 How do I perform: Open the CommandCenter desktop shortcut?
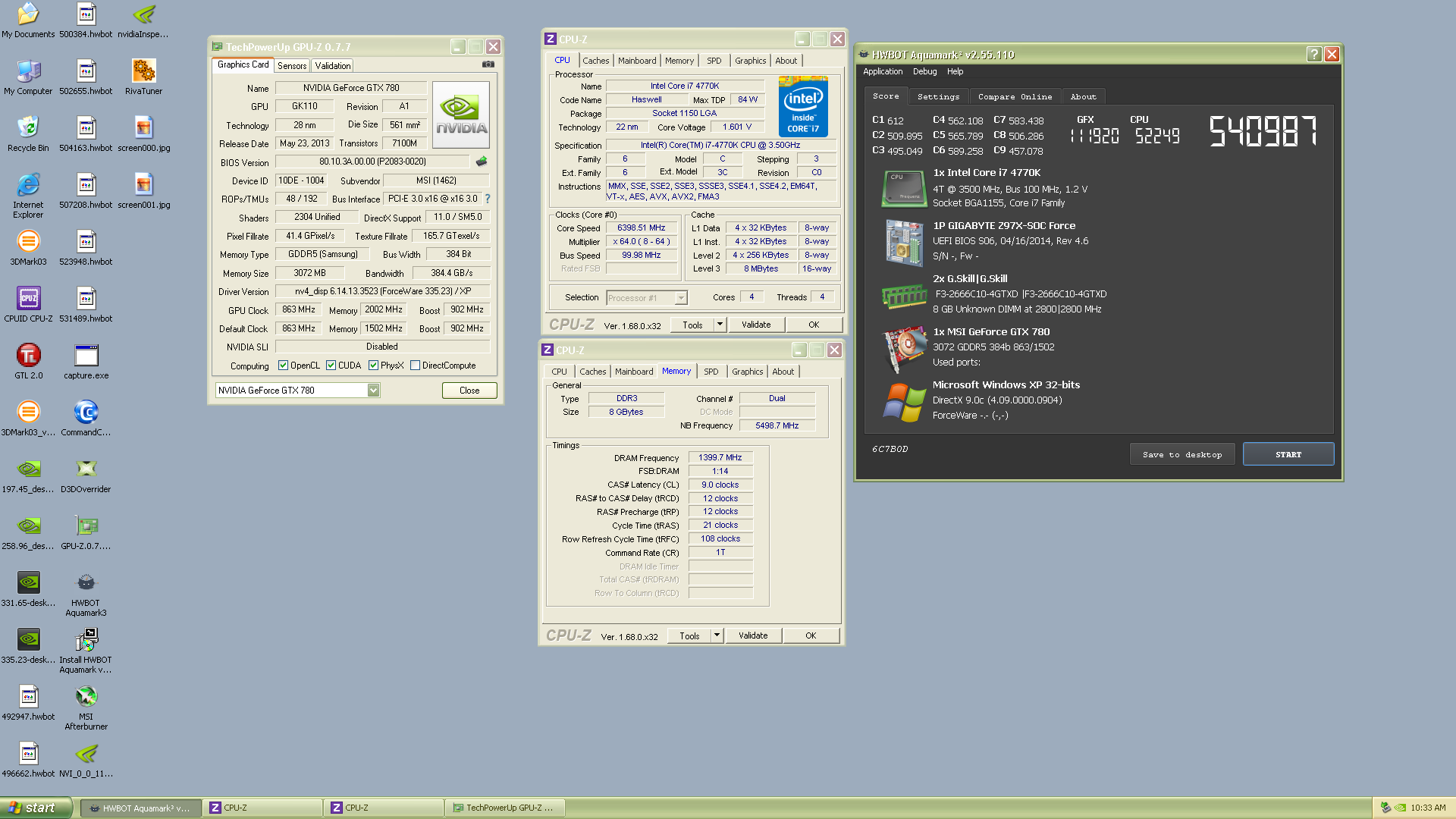click(x=86, y=418)
